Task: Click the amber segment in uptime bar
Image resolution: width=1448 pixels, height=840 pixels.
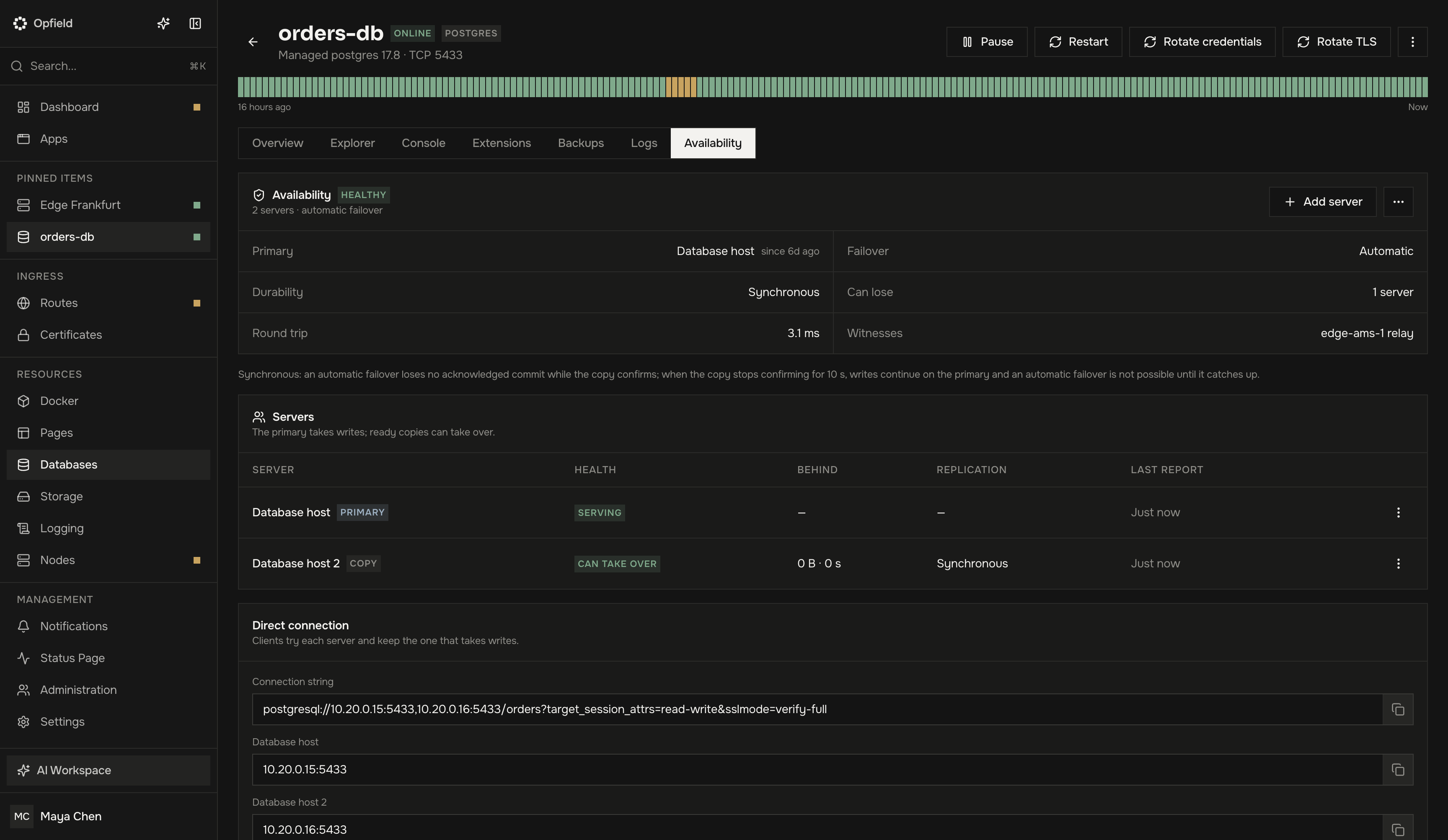Action: pos(681,87)
